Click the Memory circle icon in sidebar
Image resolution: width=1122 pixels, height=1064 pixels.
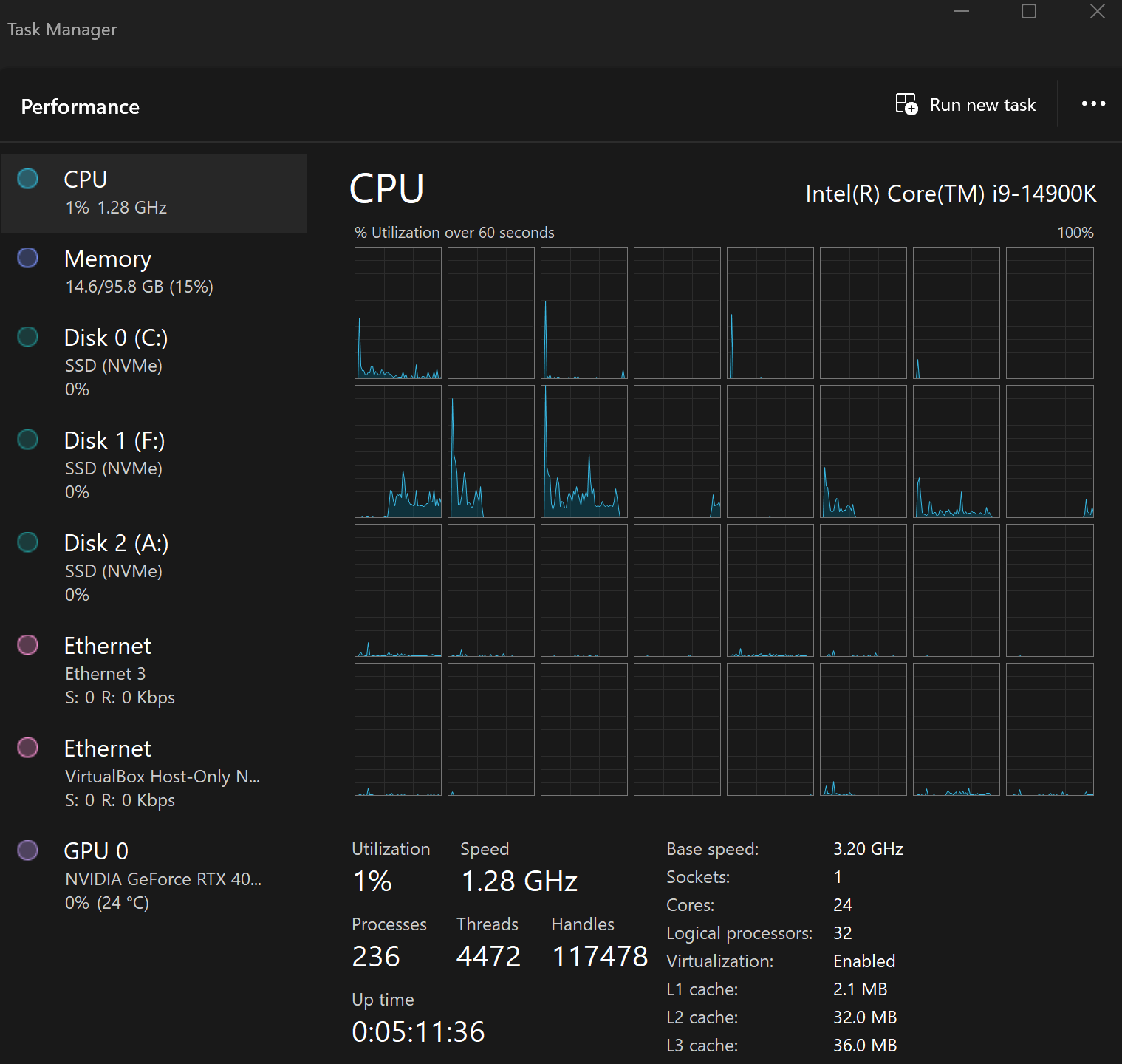click(28, 258)
